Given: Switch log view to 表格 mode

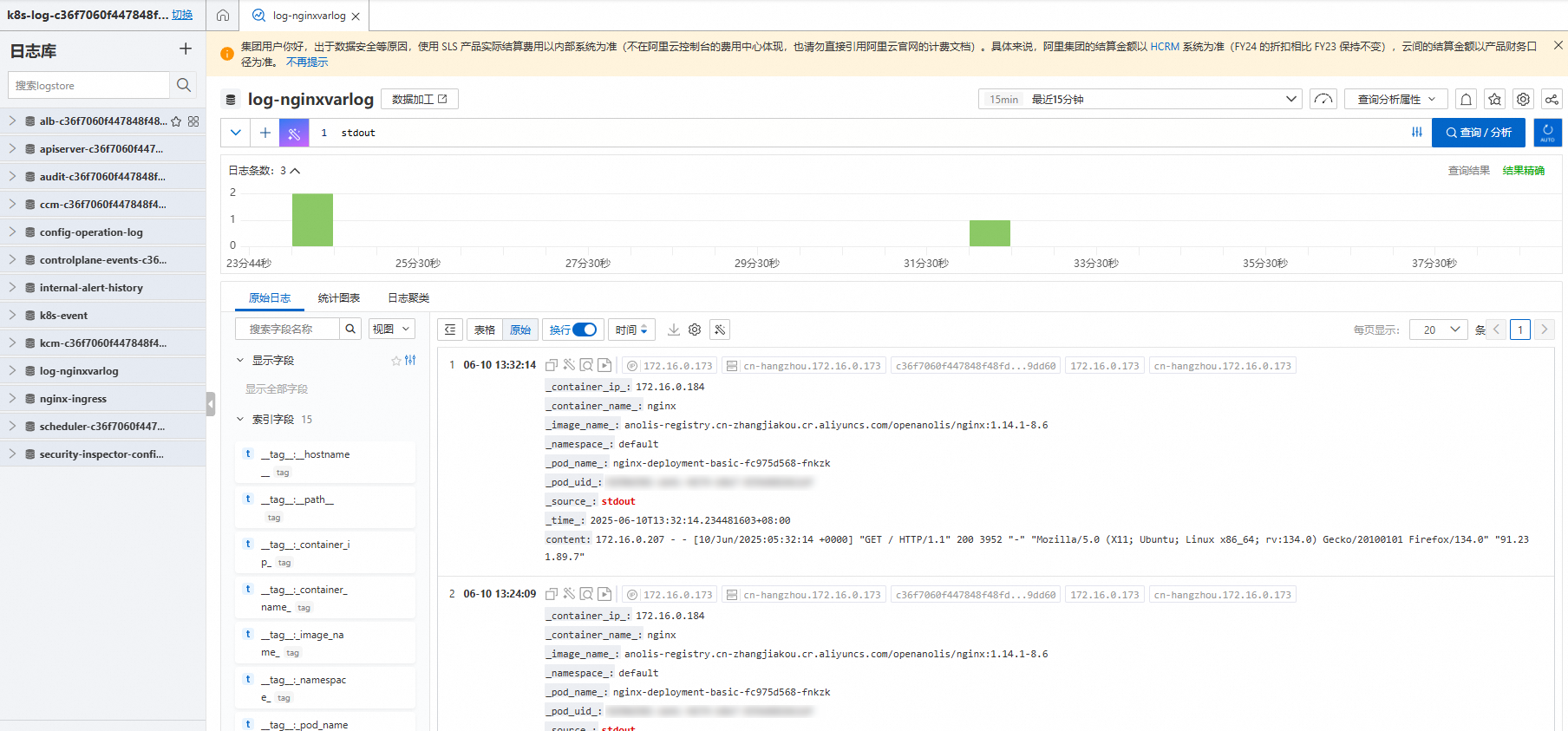Looking at the screenshot, I should pos(485,330).
